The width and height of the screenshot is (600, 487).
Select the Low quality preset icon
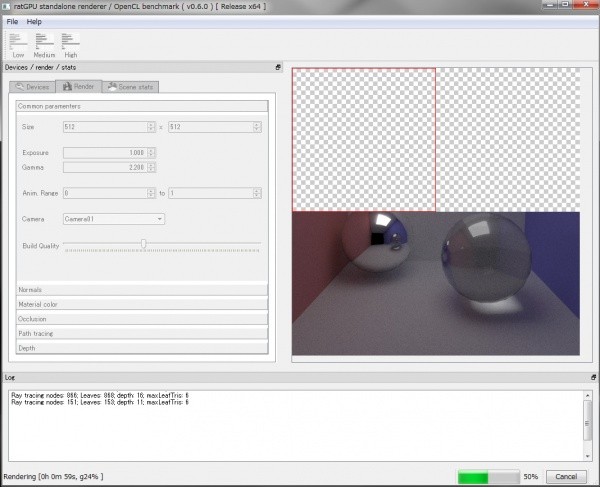[18, 45]
